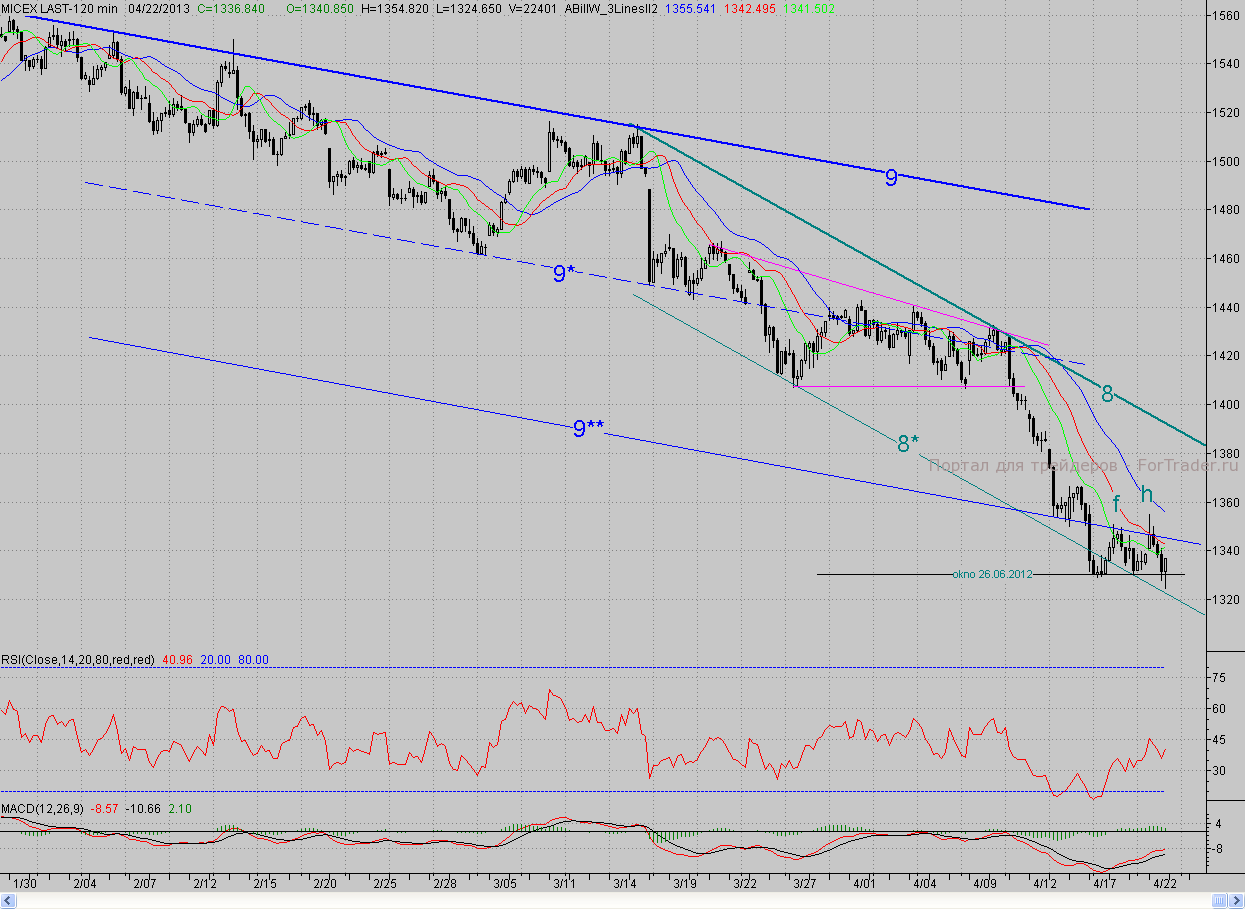Click the MICEX LAST-120 min chart title
The height and width of the screenshot is (909, 1245).
[60, 8]
